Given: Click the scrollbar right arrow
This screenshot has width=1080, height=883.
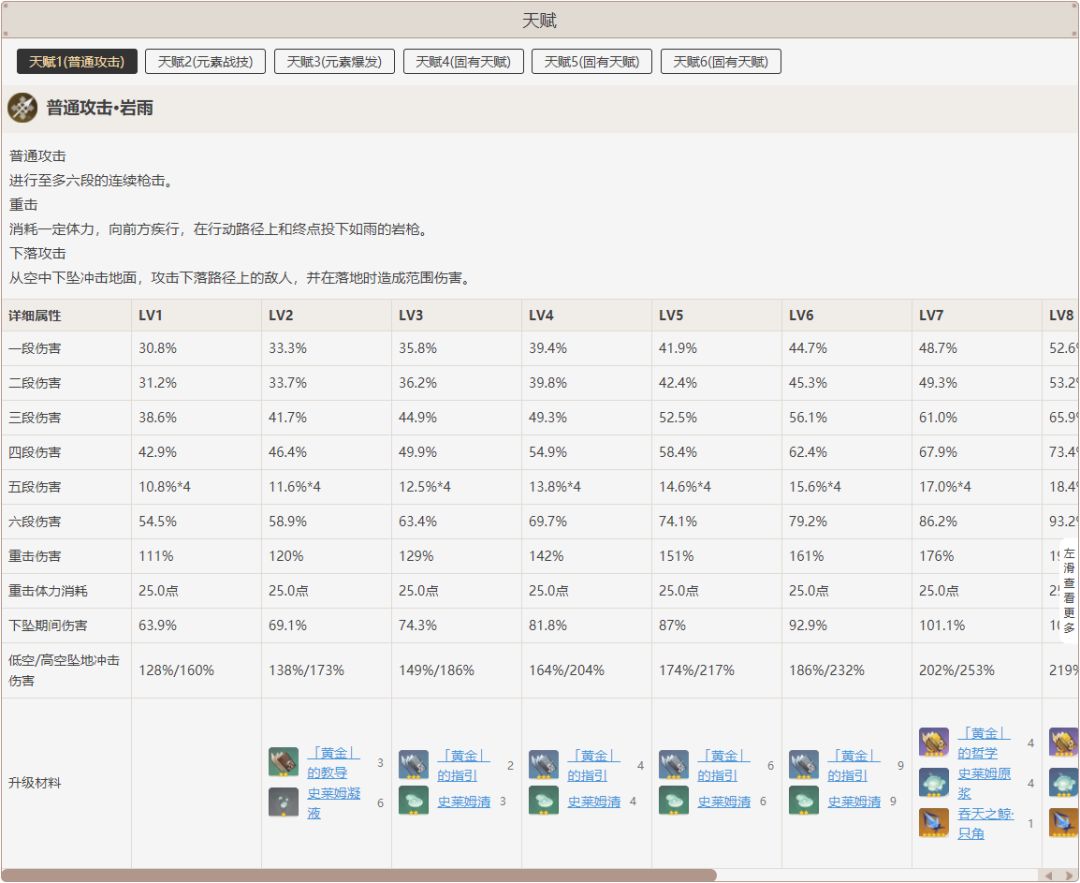Looking at the screenshot, I should [1068, 875].
